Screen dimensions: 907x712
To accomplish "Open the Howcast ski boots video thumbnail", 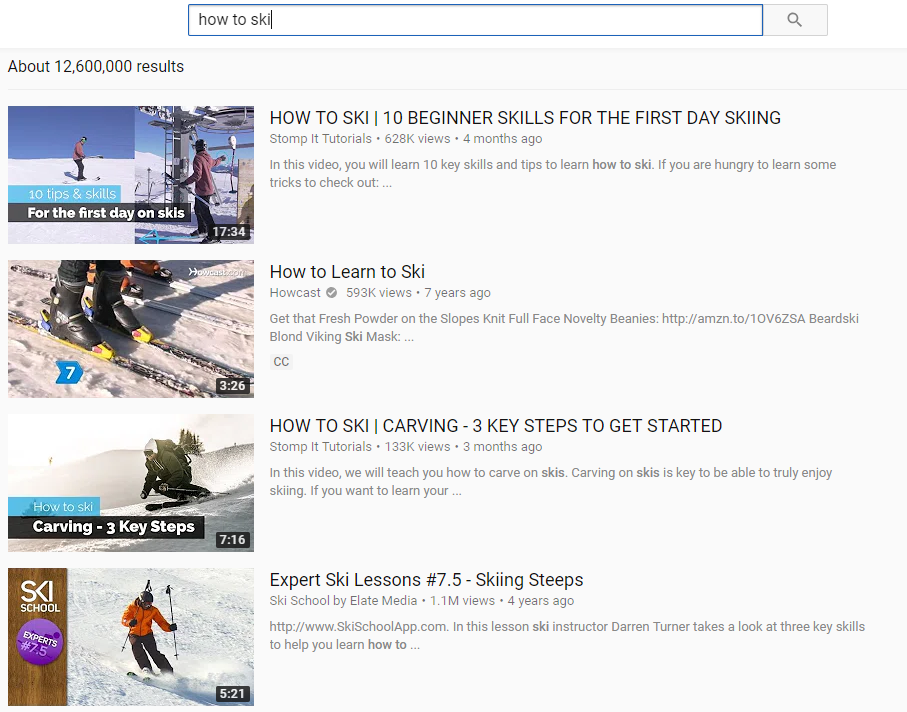I will (131, 329).
